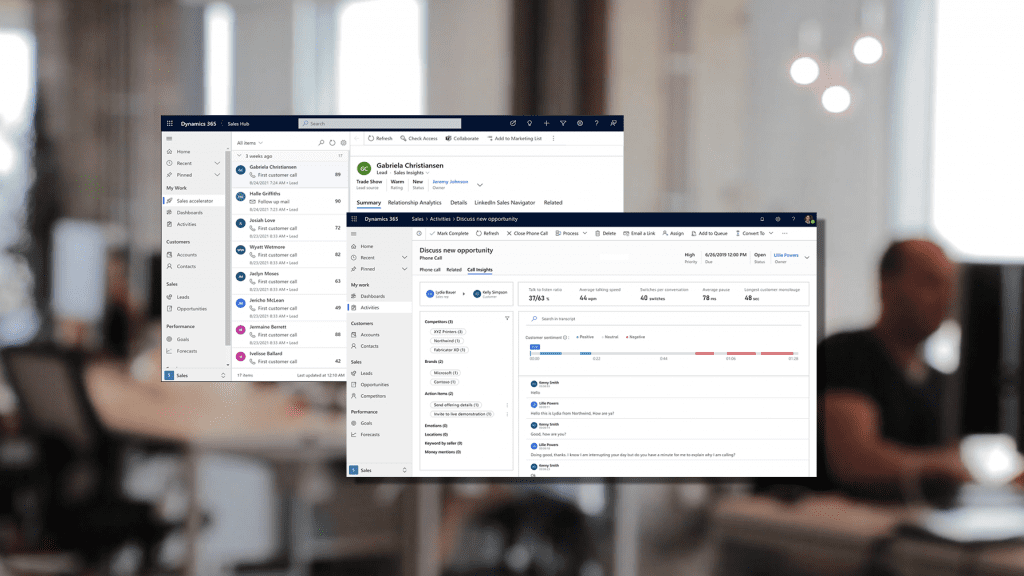1024x576 pixels.
Task: Click the search icon above the work list
Action: click(321, 143)
